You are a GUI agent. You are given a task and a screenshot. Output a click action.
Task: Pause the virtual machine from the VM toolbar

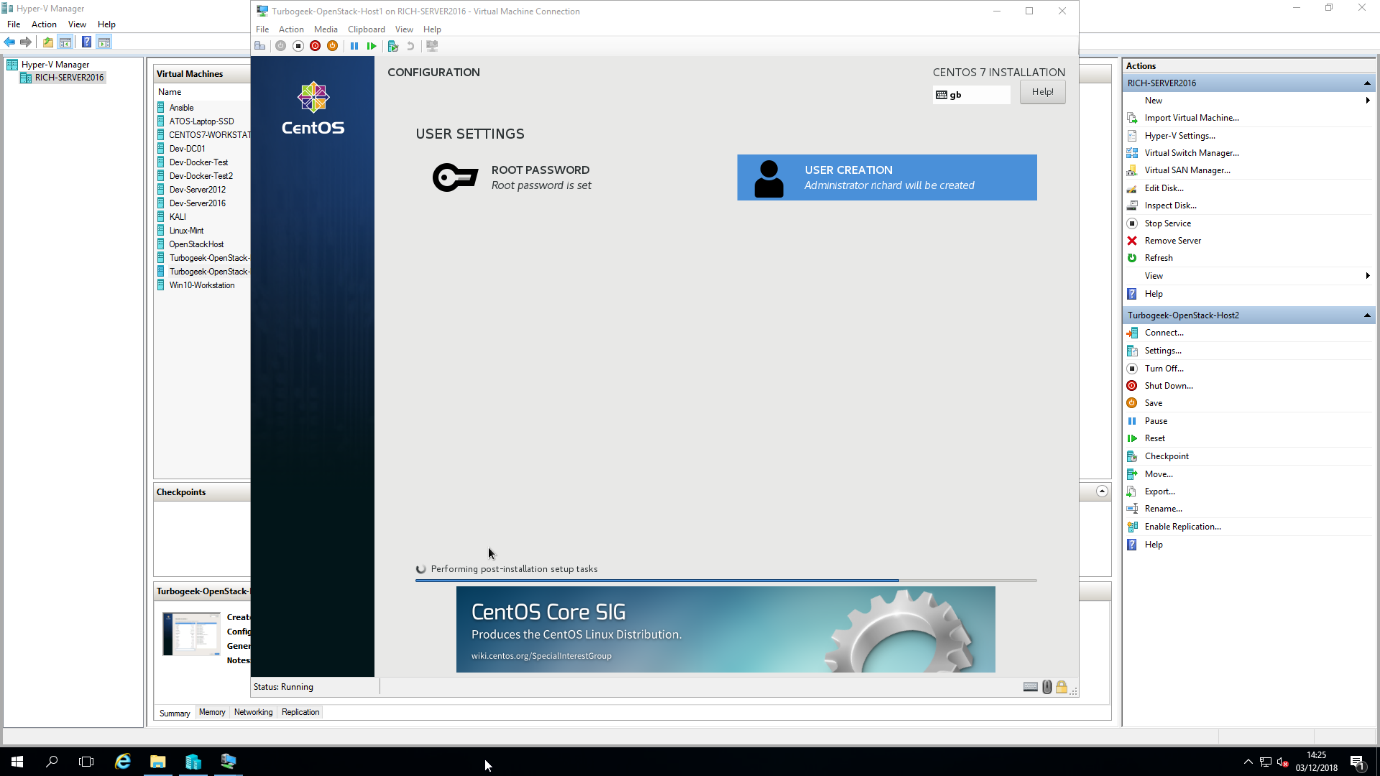tap(354, 46)
